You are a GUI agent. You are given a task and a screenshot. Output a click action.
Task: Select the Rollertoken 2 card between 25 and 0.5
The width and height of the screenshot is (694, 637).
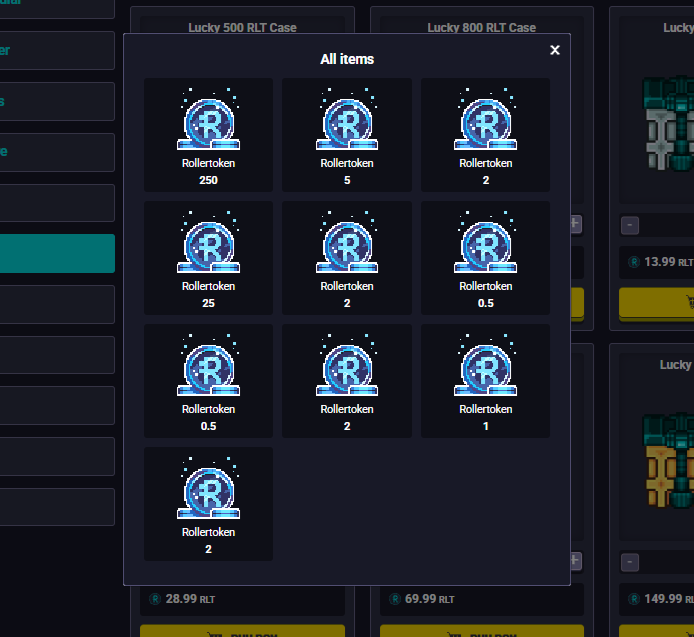(x=347, y=258)
